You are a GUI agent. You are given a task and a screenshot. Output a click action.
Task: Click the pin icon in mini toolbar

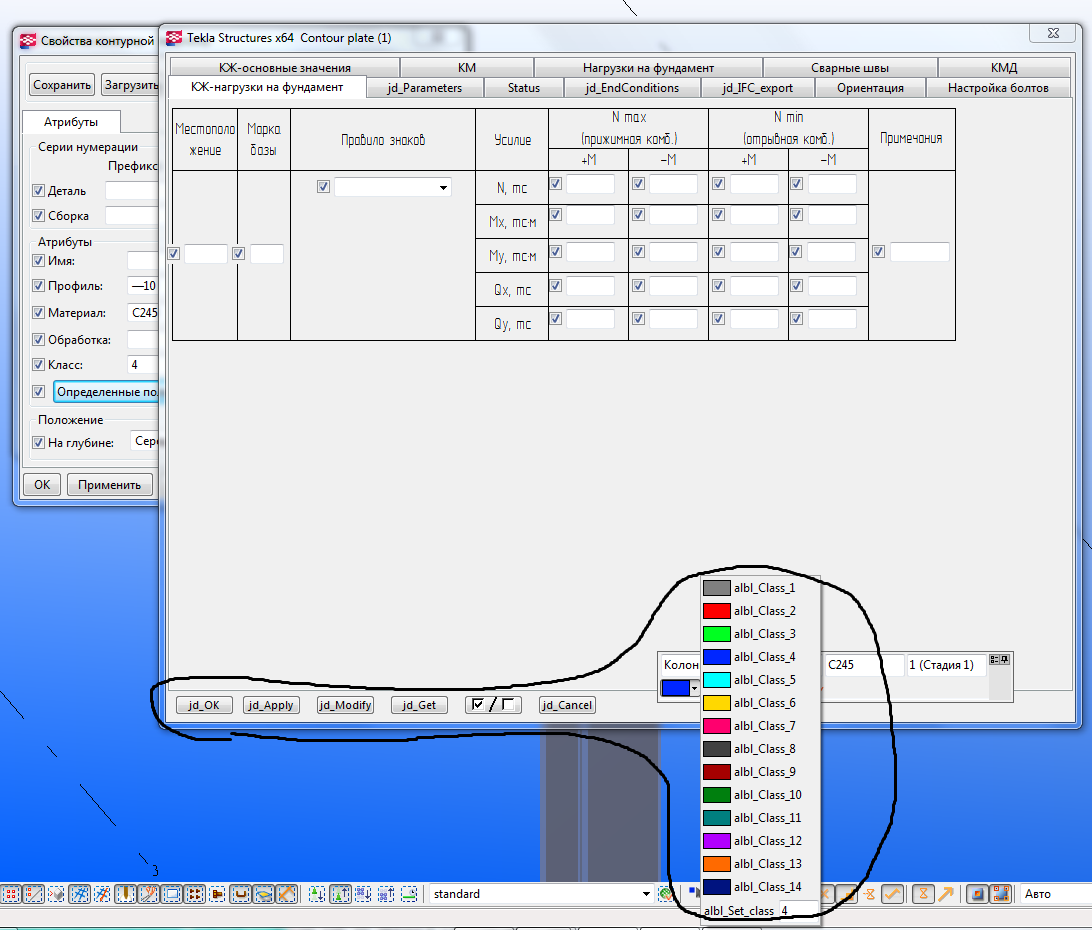click(x=1004, y=660)
